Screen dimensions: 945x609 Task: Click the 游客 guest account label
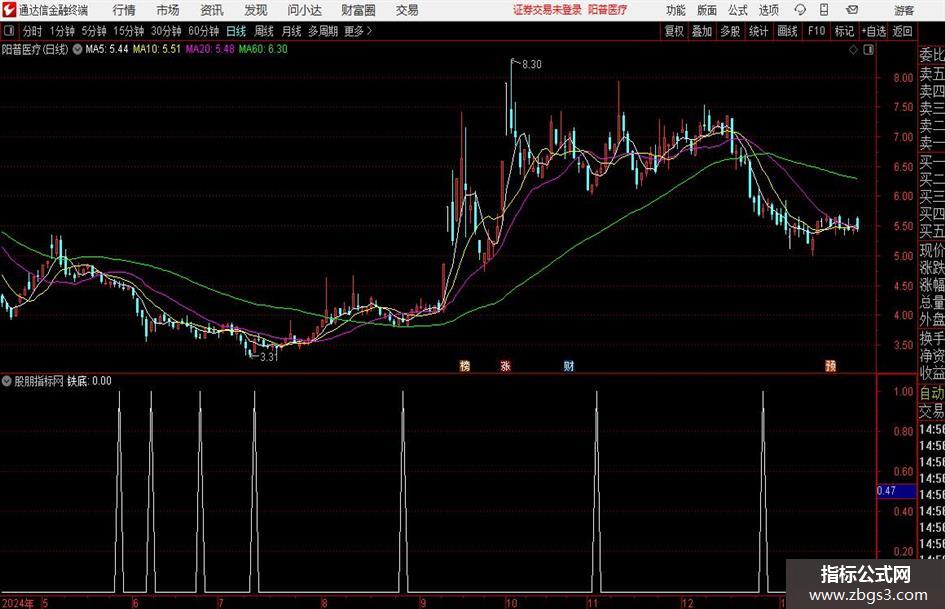point(903,10)
